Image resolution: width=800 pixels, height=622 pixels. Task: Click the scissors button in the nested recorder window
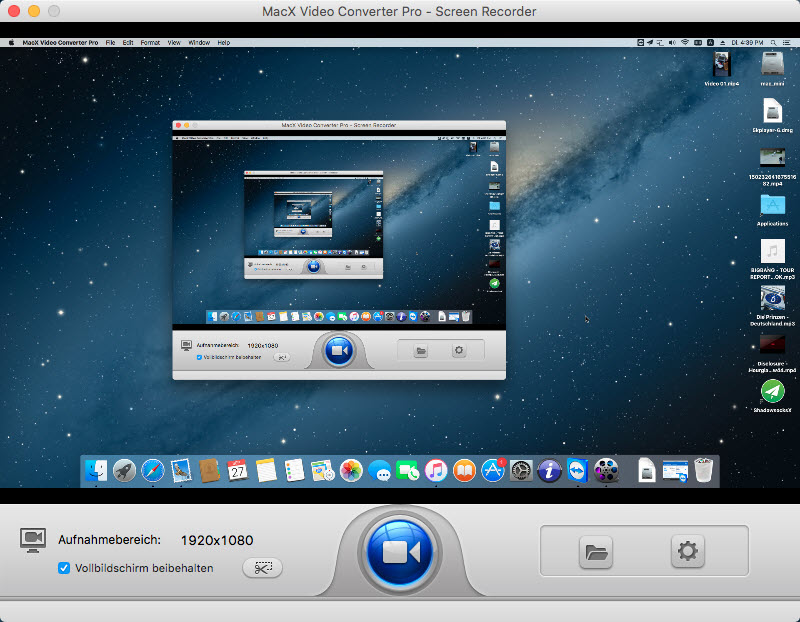click(282, 357)
